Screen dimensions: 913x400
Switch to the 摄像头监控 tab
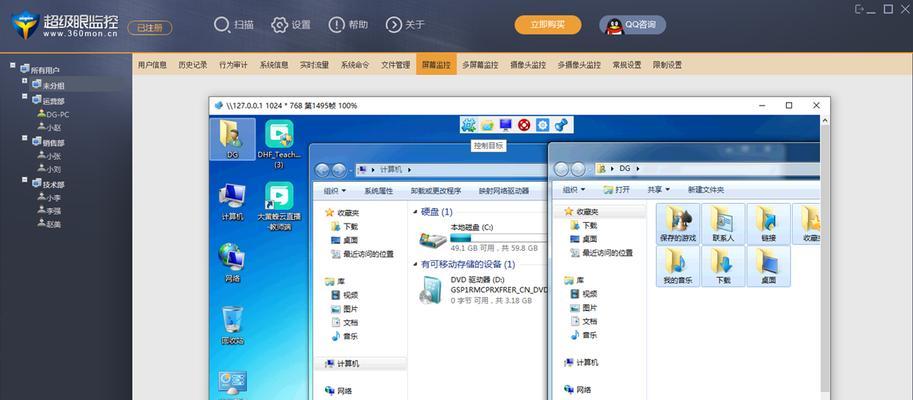528,65
